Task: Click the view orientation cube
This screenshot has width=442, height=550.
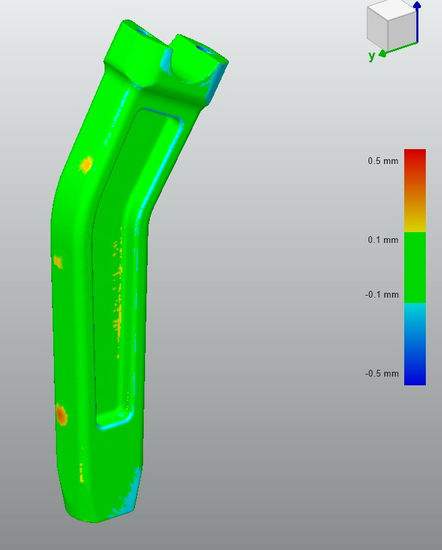Action: tap(391, 26)
